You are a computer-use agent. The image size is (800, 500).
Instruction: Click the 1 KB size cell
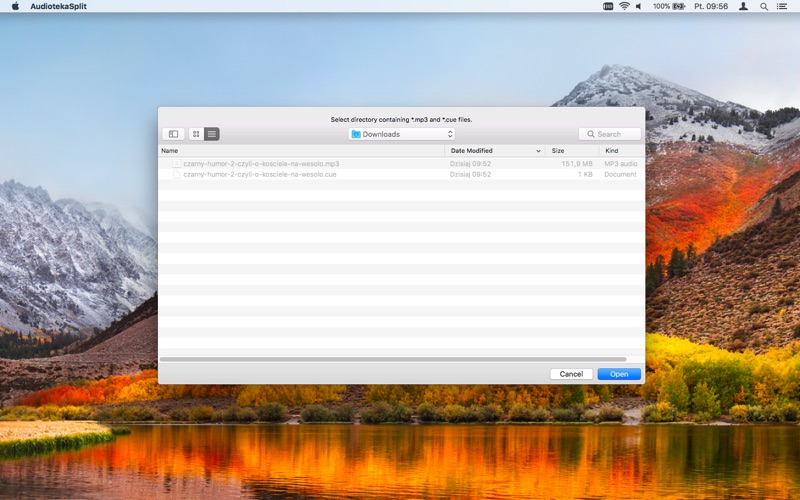click(x=585, y=174)
